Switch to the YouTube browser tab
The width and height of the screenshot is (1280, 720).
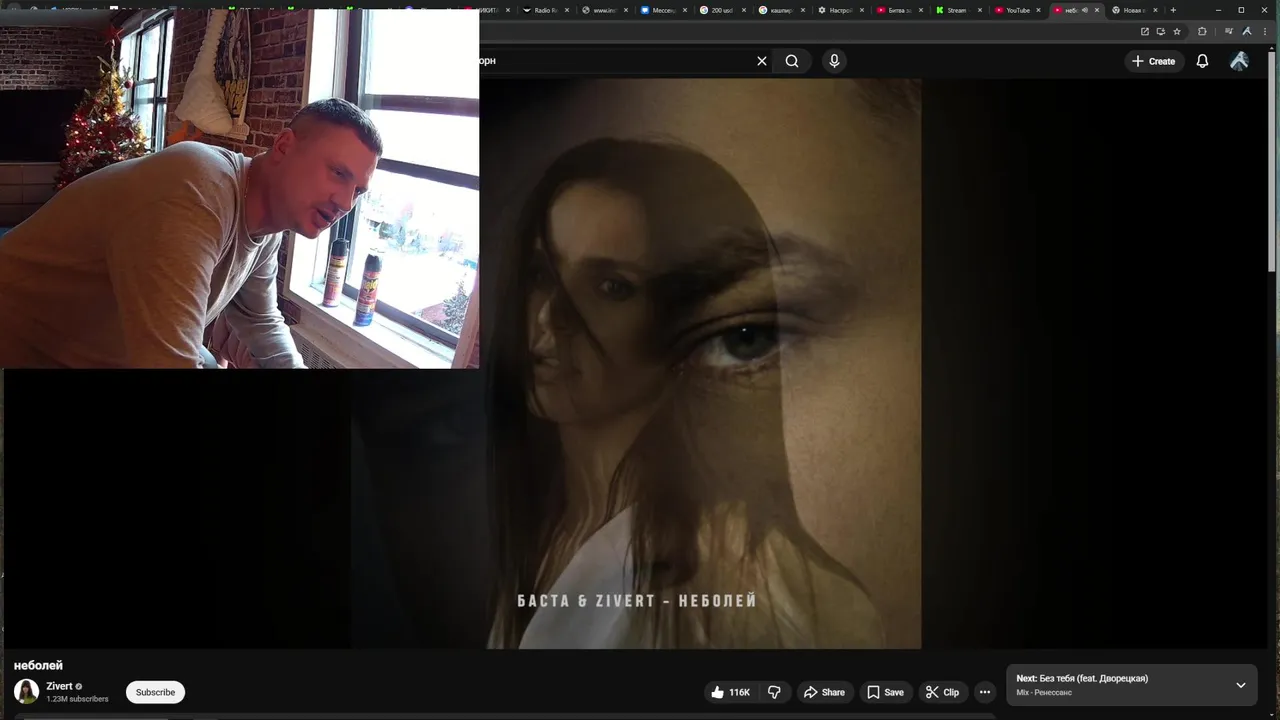pyautogui.click(x=1016, y=10)
